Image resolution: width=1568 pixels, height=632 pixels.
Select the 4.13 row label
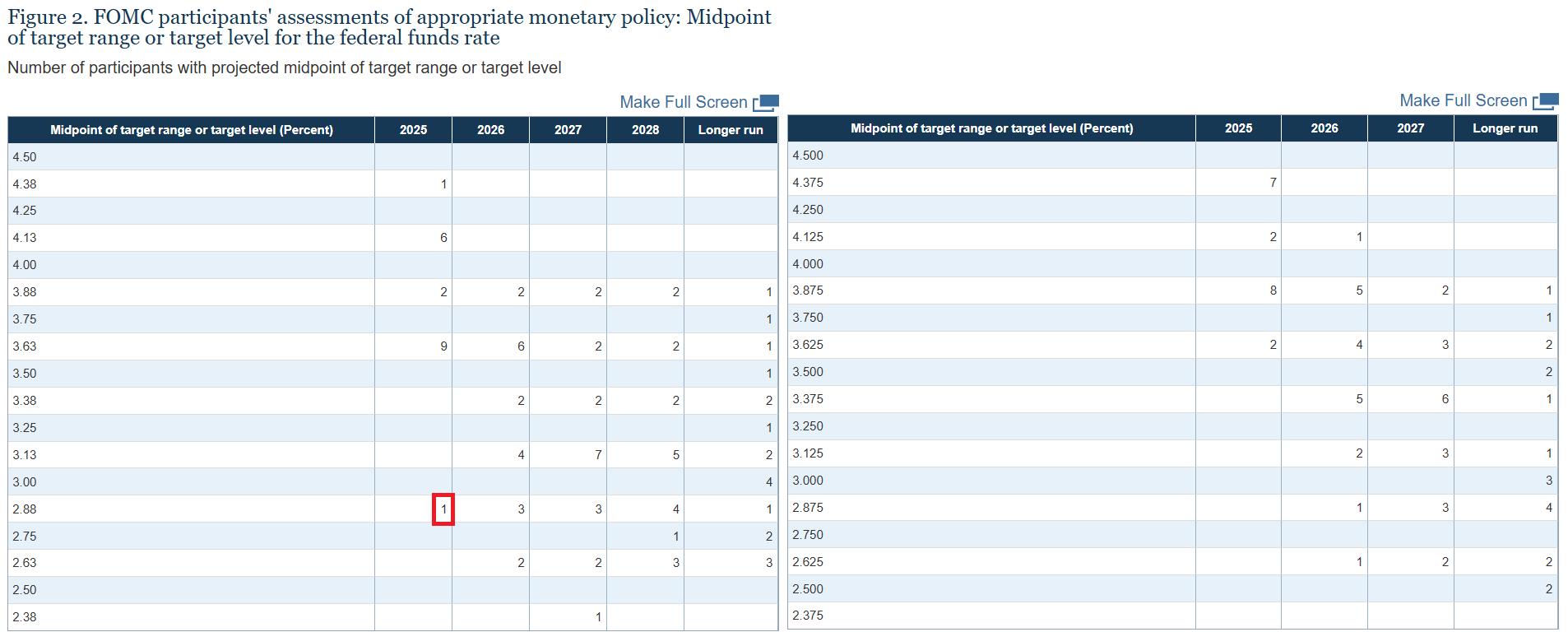point(25,238)
